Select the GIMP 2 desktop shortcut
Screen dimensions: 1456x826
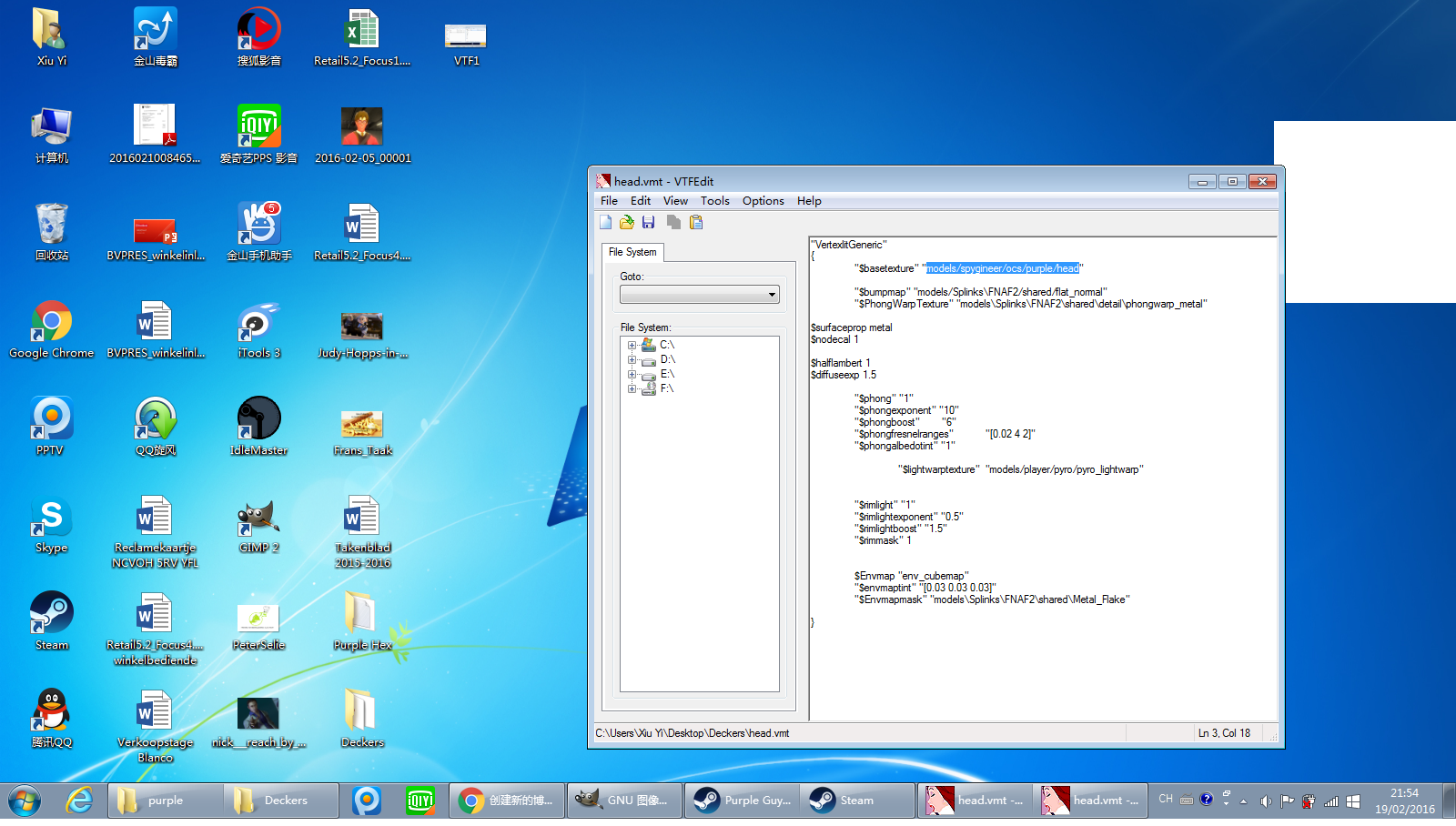click(x=258, y=524)
